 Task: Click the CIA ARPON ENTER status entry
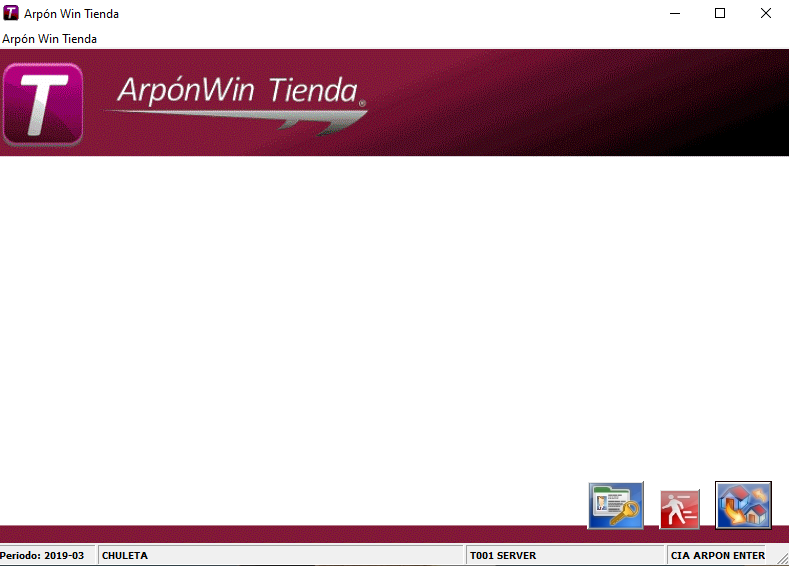pyautogui.click(x=717, y=555)
